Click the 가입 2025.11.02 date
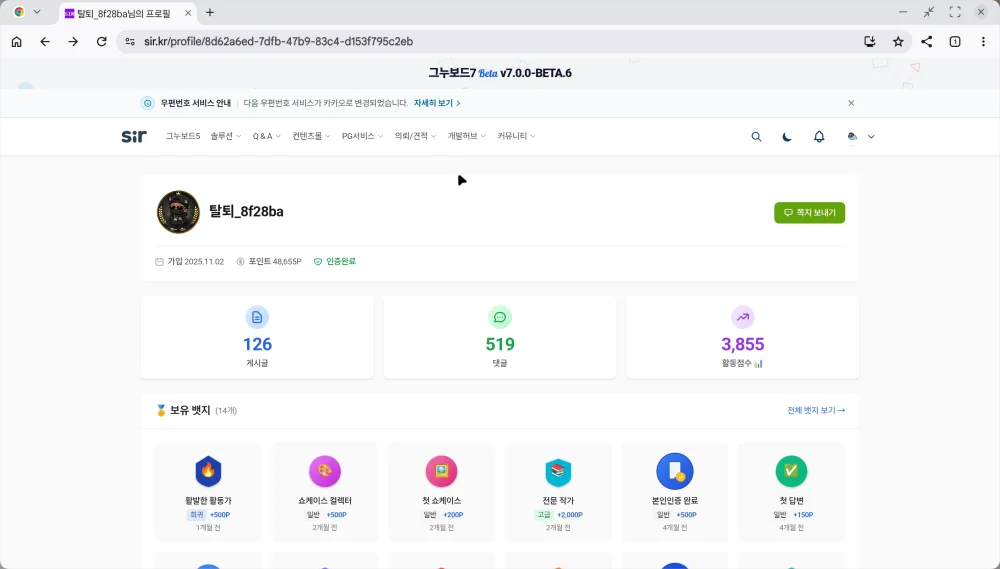This screenshot has width=1000, height=569. [196, 262]
